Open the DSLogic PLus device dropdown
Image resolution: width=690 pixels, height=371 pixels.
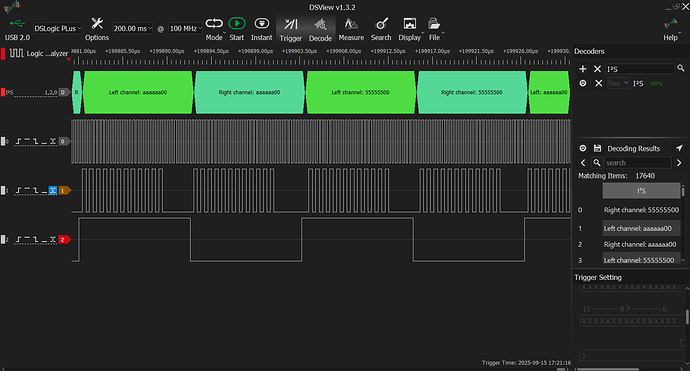[x=57, y=29]
